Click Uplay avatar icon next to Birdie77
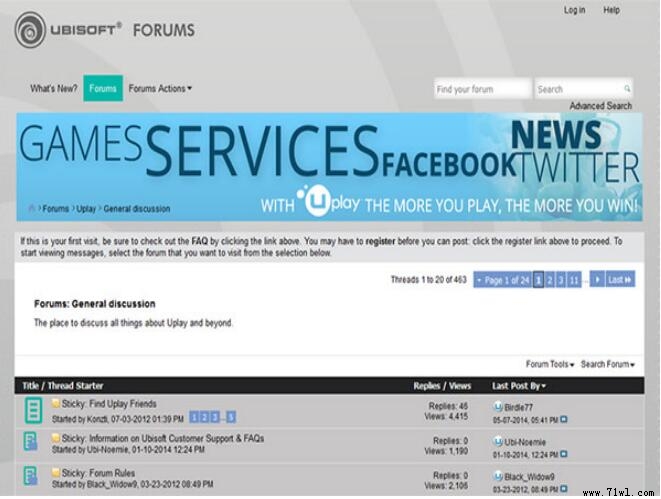The width and height of the screenshot is (661, 499). tap(497, 407)
